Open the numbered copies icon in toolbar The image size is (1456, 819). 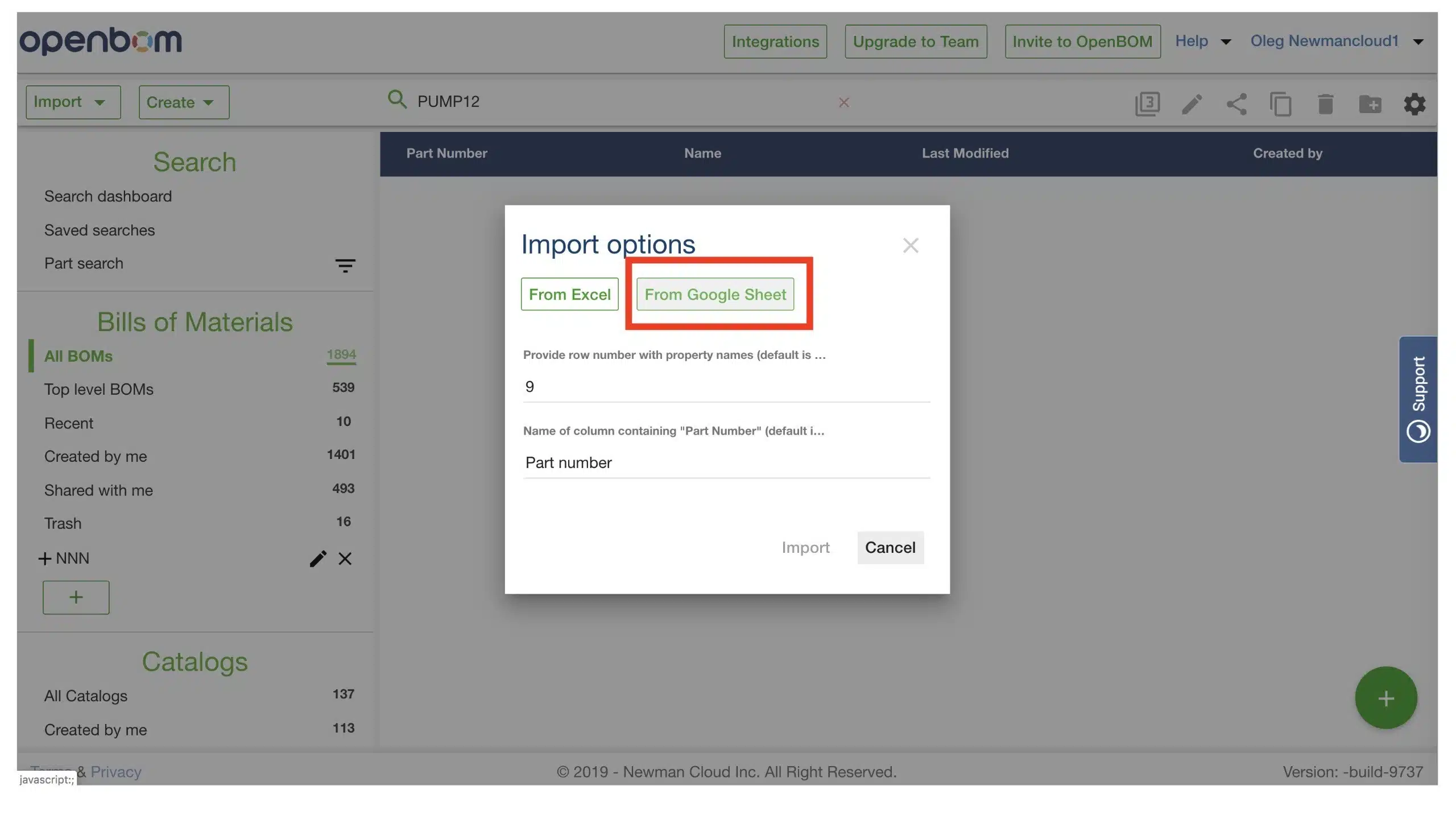tap(1147, 104)
